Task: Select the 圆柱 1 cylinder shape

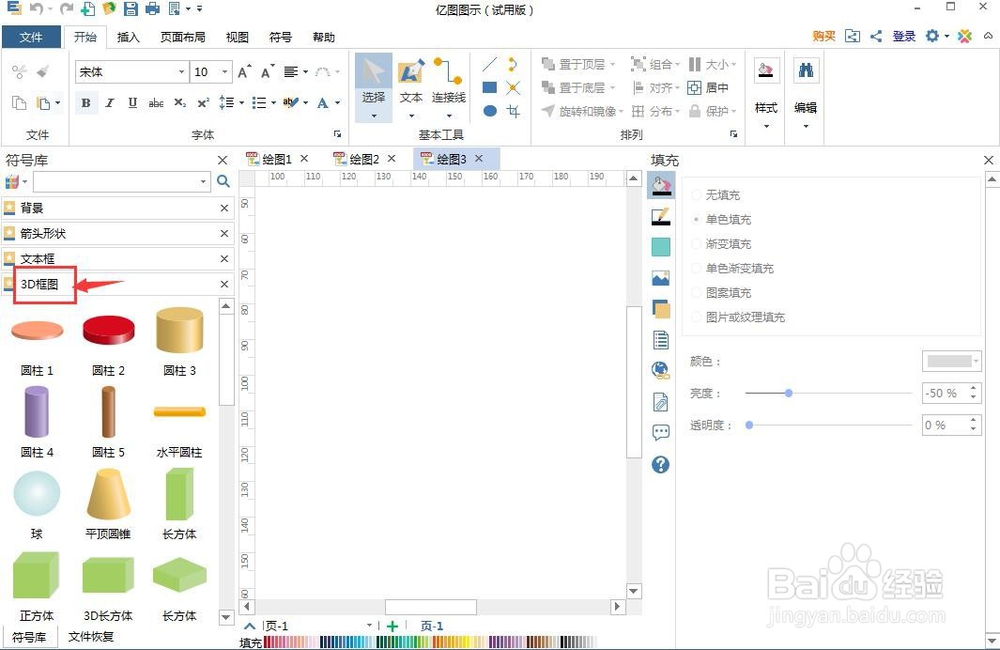Action: point(36,330)
